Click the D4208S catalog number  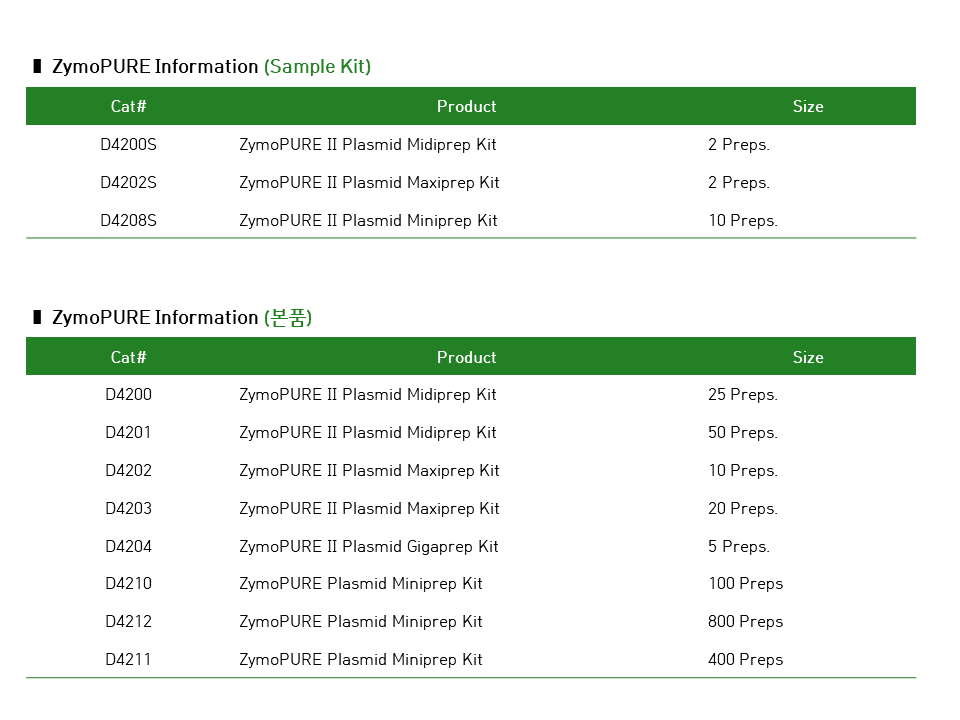click(128, 221)
